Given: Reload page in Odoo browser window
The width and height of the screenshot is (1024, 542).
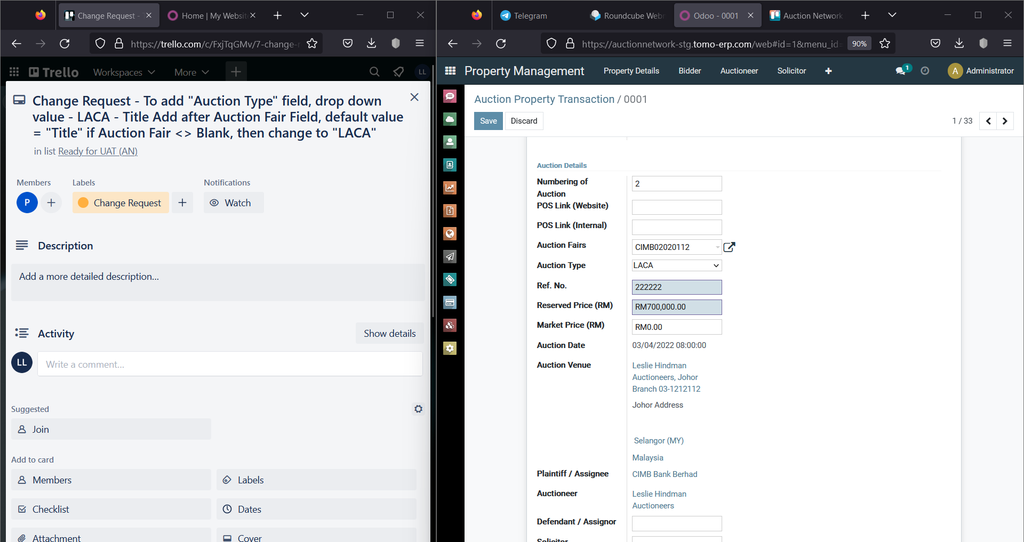Looking at the screenshot, I should click(x=501, y=43).
